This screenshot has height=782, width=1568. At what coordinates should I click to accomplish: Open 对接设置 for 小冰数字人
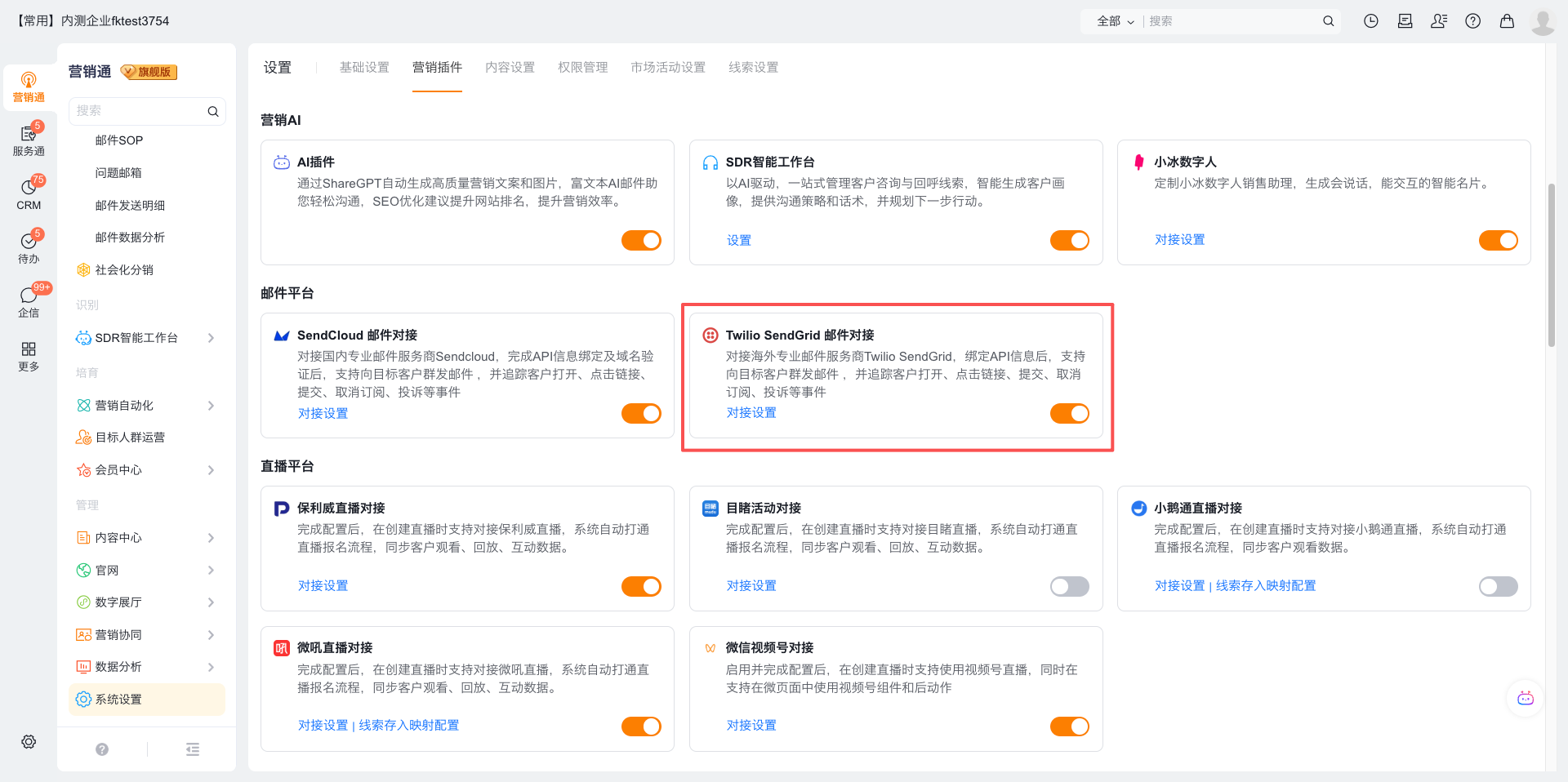[1179, 240]
